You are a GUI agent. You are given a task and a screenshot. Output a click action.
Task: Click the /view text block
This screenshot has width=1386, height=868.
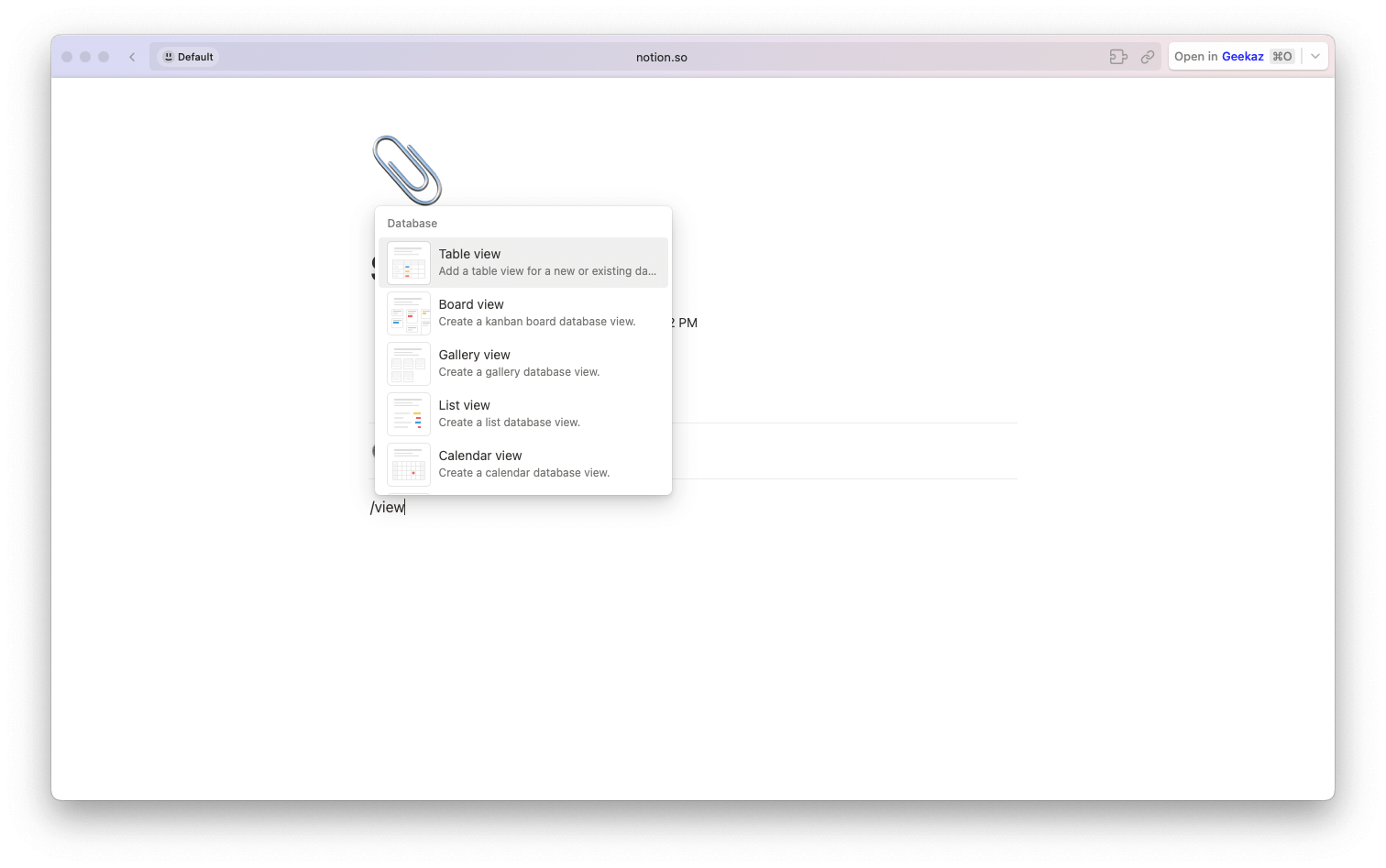click(x=388, y=507)
